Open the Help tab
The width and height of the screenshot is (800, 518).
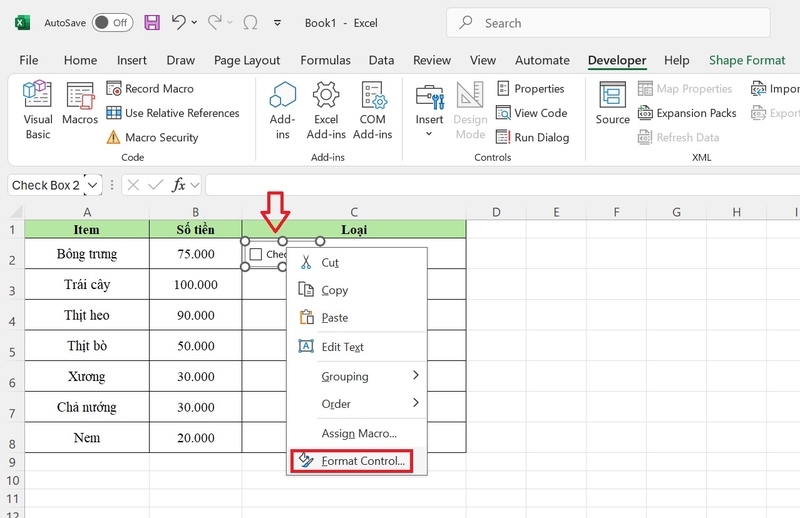click(x=677, y=60)
